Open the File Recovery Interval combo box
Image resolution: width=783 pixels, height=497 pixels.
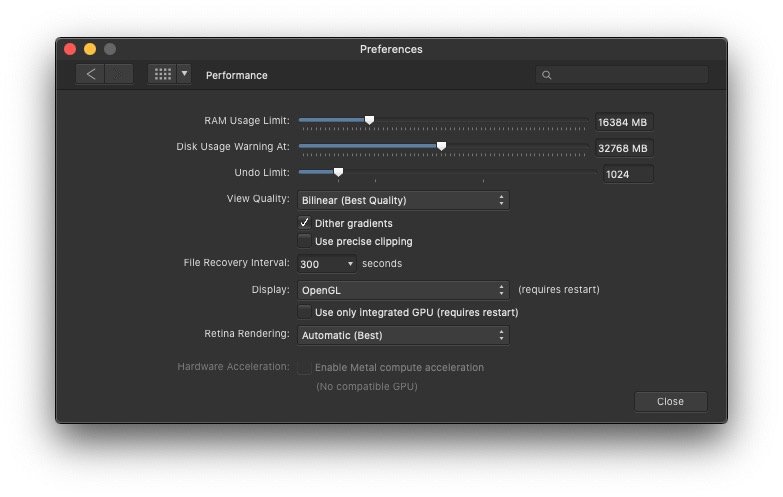(327, 264)
